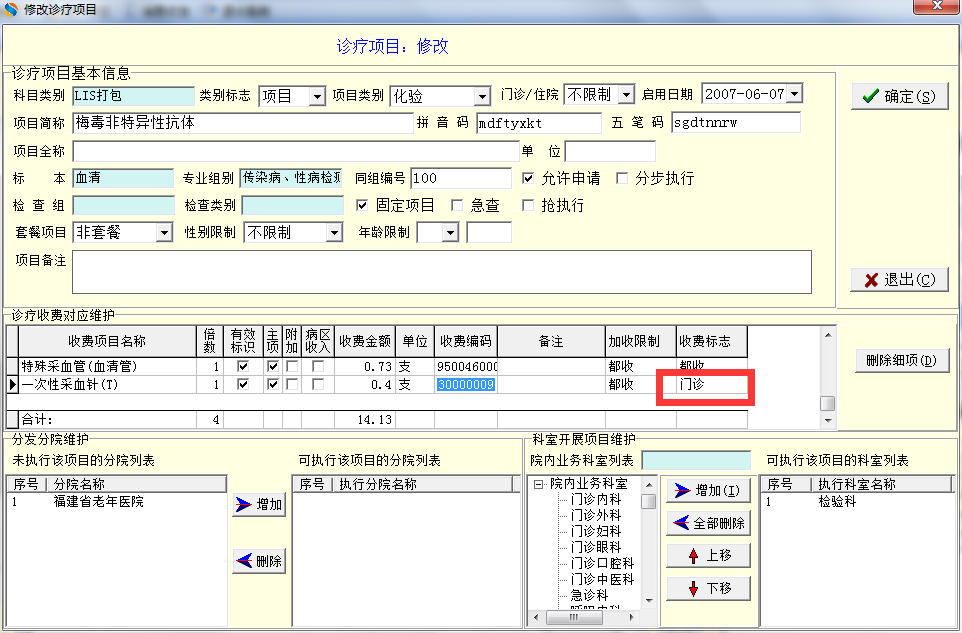This screenshot has height=633, width=962.
Task: Toggle the 抢执行 checkbox
Action: click(528, 205)
